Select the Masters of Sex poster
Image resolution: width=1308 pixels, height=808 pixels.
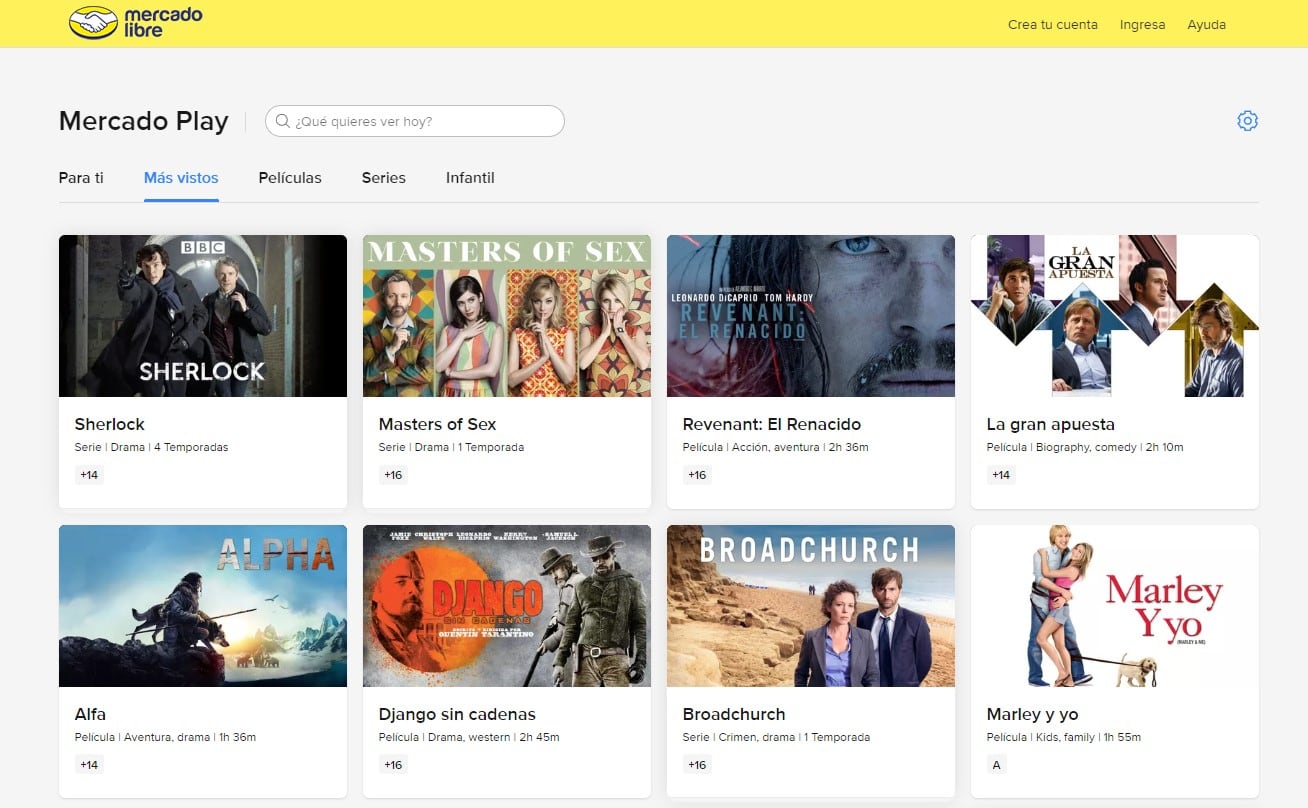tap(507, 316)
